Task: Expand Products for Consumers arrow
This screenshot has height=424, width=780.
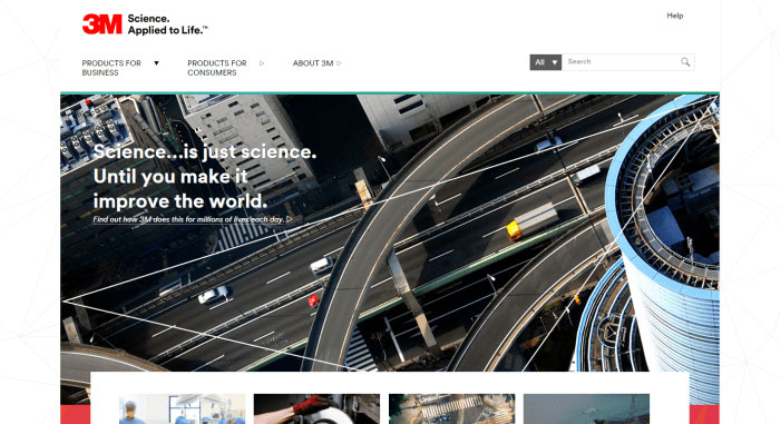Action: (262, 63)
